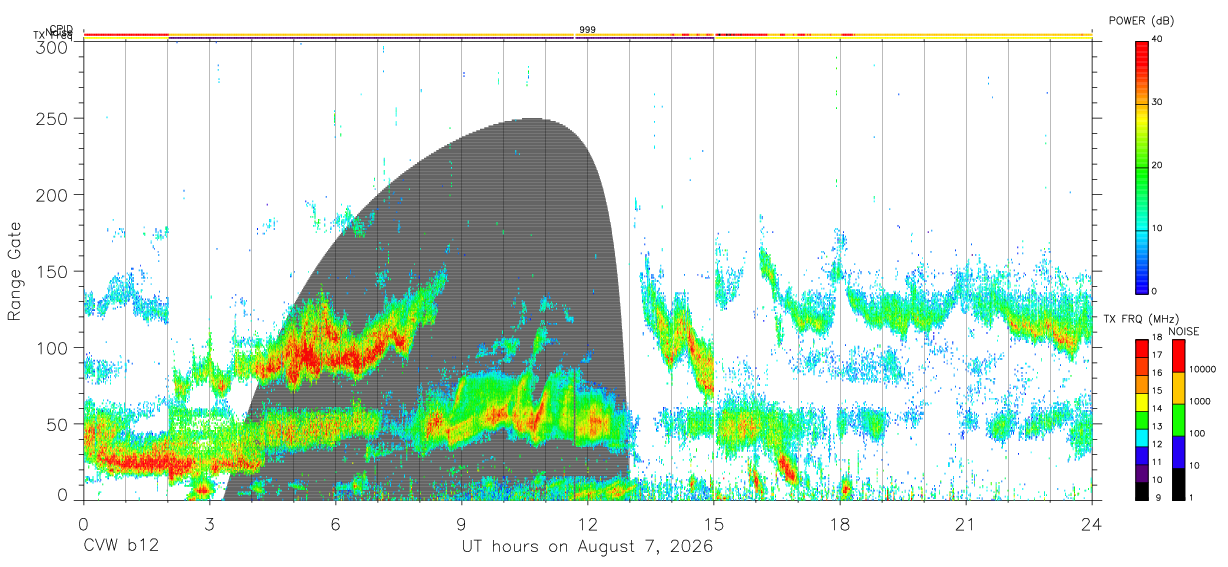The image size is (1228, 567).
Task: Click the blue segment of the NOISE color bar
Action: click(1179, 452)
